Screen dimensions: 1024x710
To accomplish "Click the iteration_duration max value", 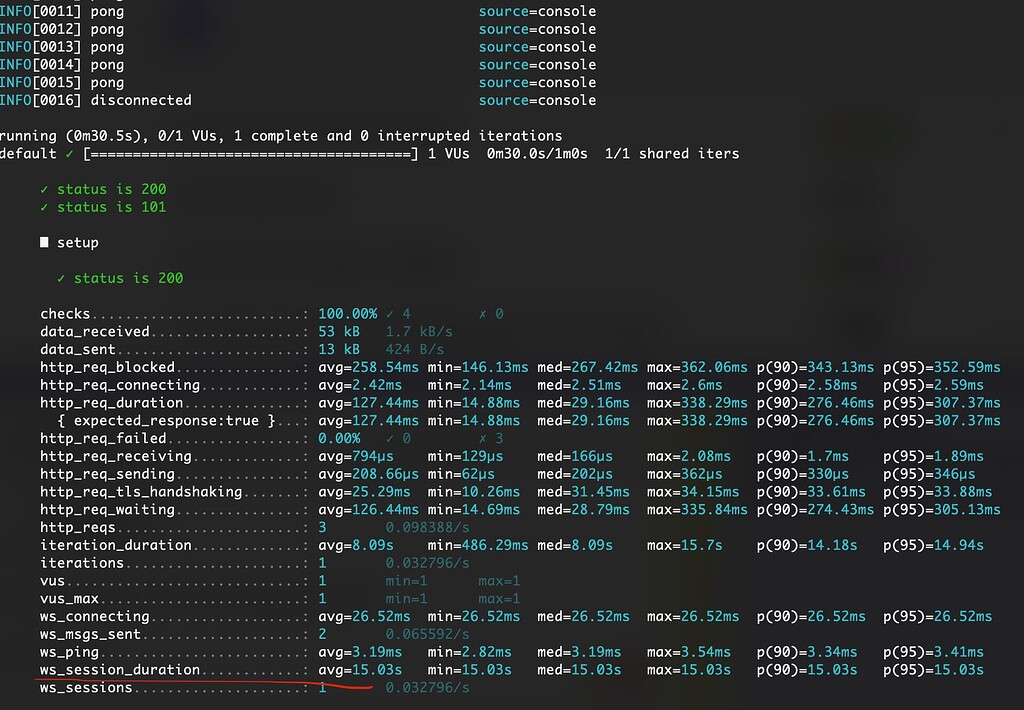I will [x=684, y=545].
